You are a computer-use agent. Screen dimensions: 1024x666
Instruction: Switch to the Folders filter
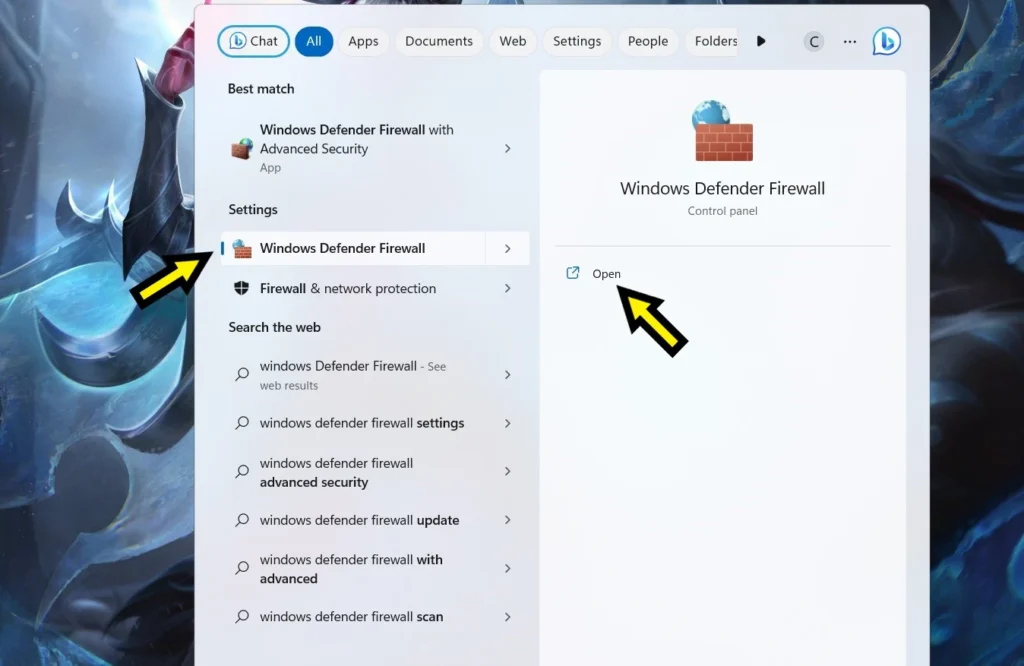[x=712, y=41]
